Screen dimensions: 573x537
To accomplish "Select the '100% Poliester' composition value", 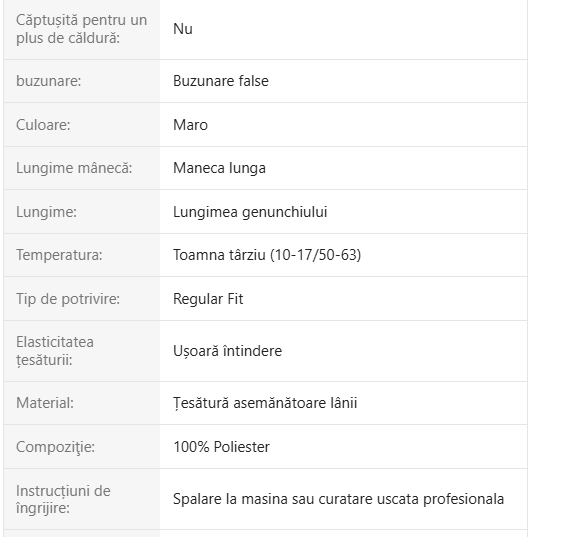I will (x=221, y=447).
